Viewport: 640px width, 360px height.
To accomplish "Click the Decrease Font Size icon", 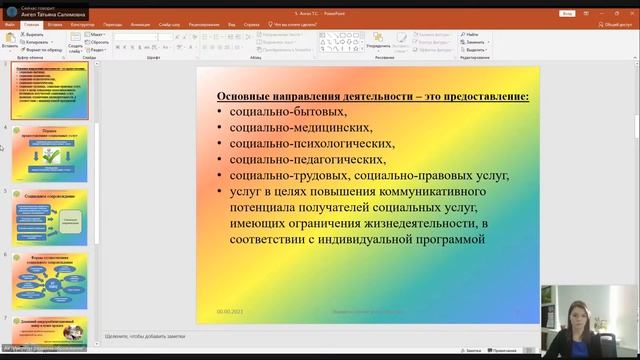I will [185, 37].
